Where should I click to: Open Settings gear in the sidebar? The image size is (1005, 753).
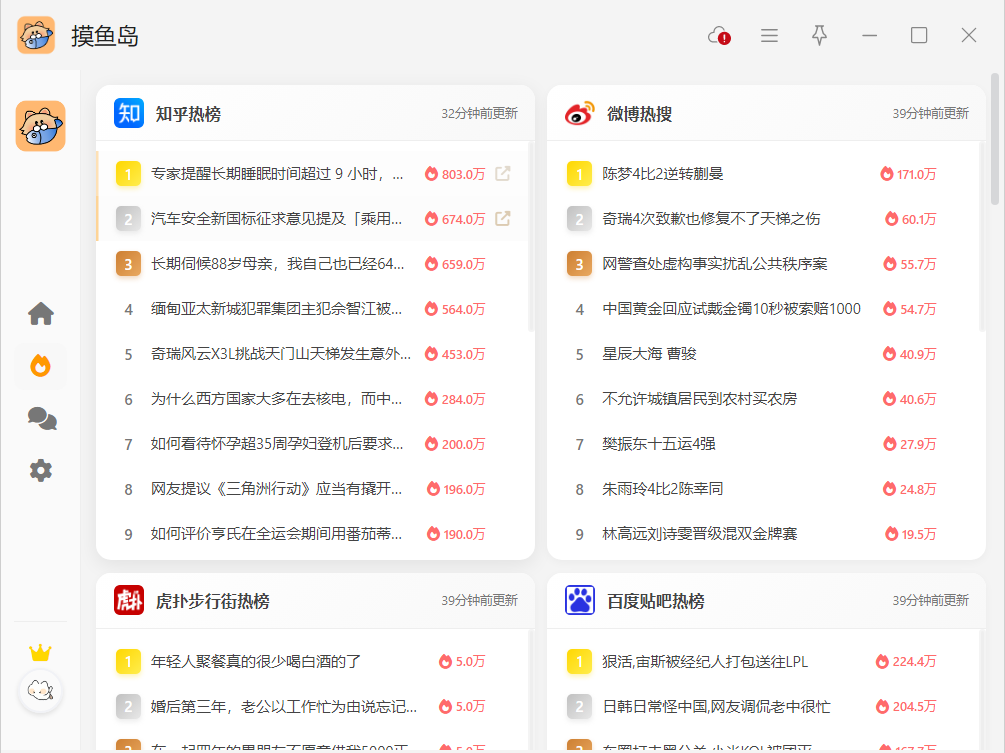point(41,470)
